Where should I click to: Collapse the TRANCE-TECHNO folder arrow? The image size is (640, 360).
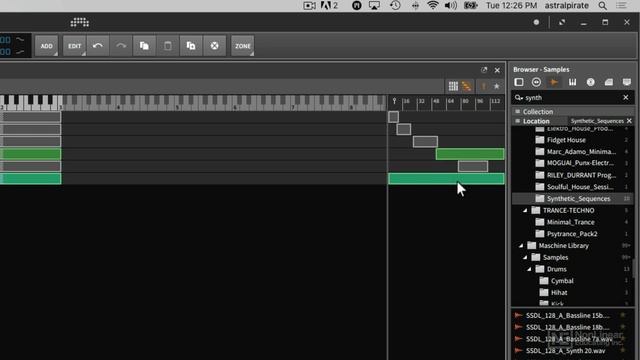525,211
